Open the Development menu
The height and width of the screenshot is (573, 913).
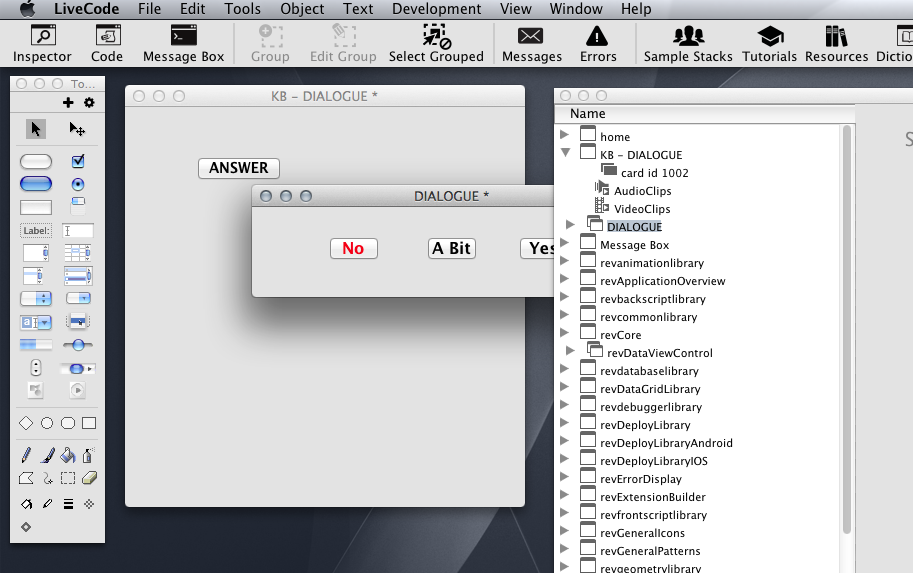click(x=436, y=9)
